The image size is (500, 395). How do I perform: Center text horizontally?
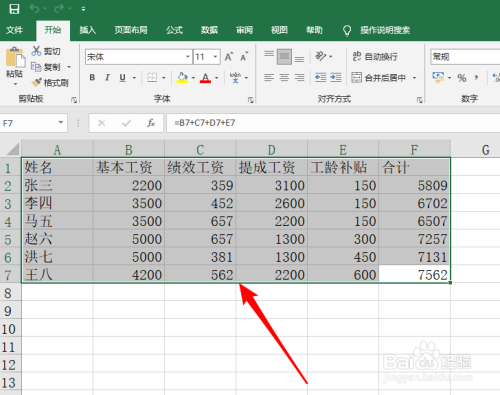pyautogui.click(x=284, y=78)
